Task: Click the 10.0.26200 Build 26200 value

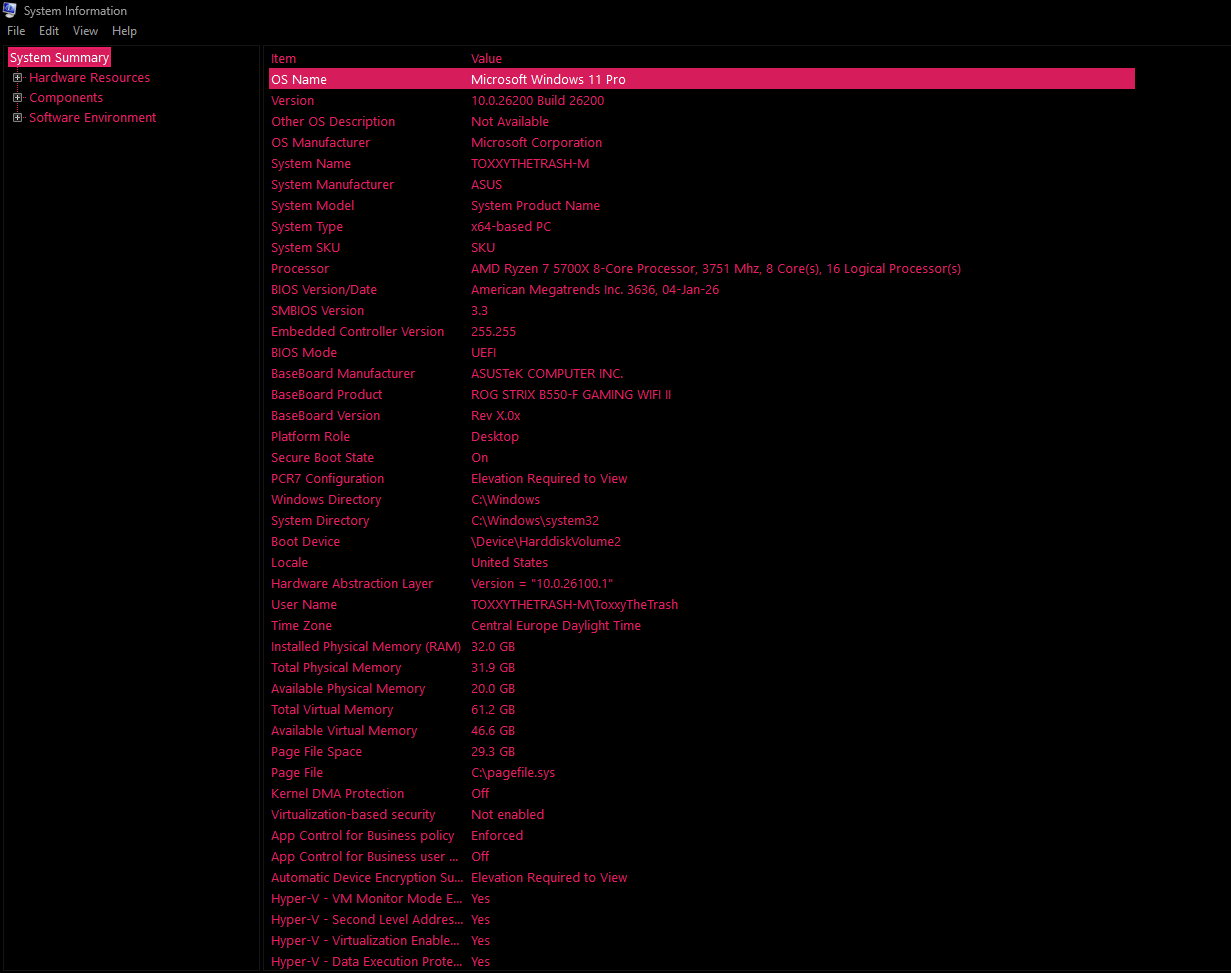Action: 537,101
